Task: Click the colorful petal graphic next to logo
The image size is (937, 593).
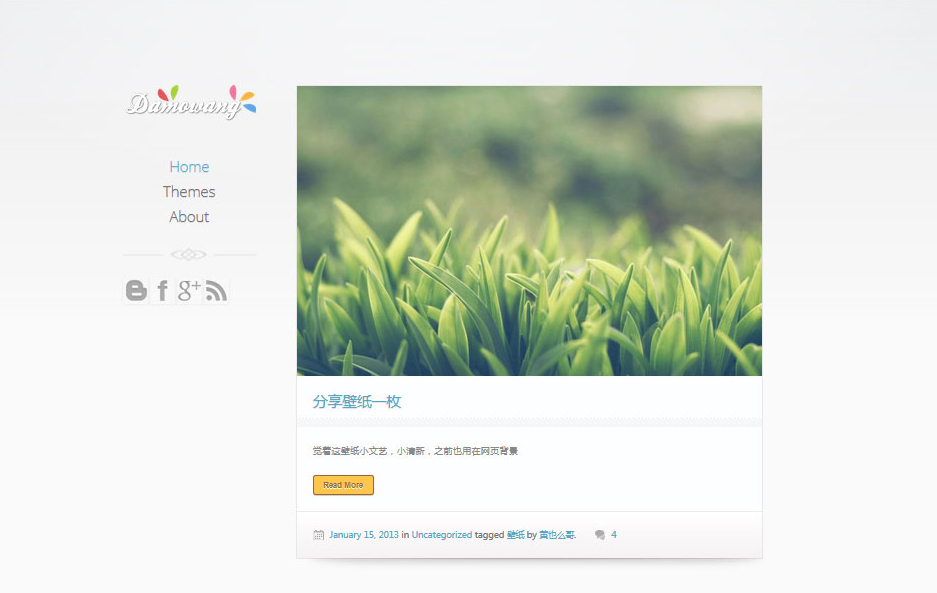Action: (245, 97)
